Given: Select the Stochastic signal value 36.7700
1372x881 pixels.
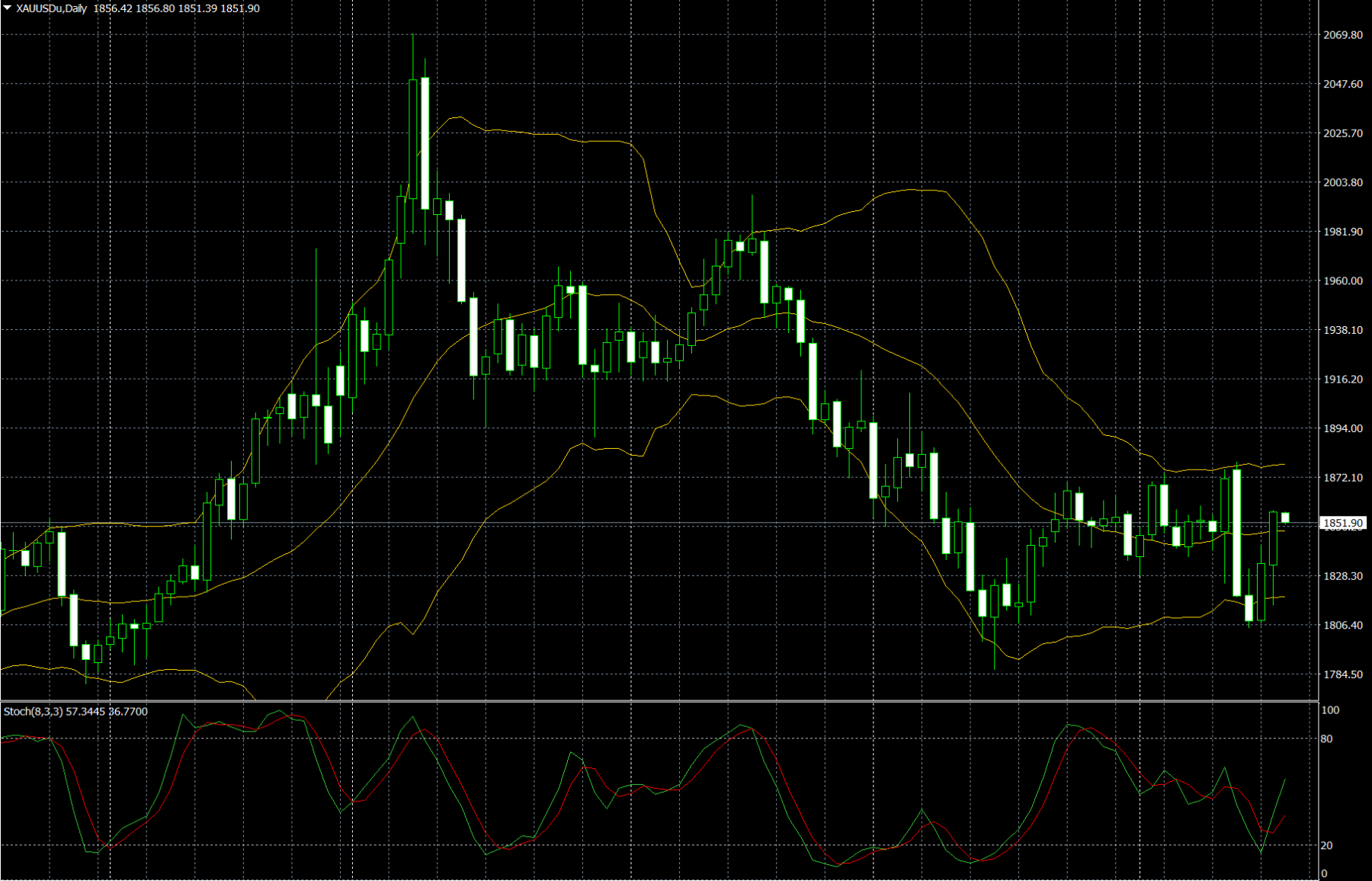Looking at the screenshot, I should 128,712.
